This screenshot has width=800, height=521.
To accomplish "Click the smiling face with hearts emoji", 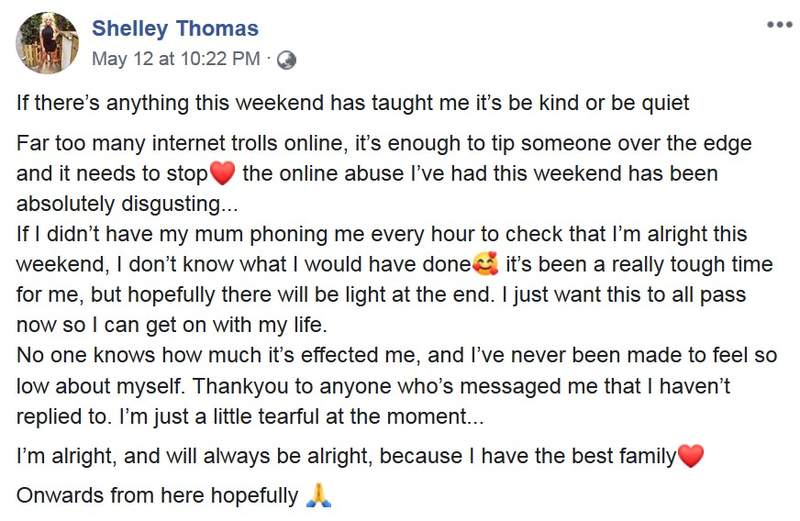I will (x=487, y=267).
